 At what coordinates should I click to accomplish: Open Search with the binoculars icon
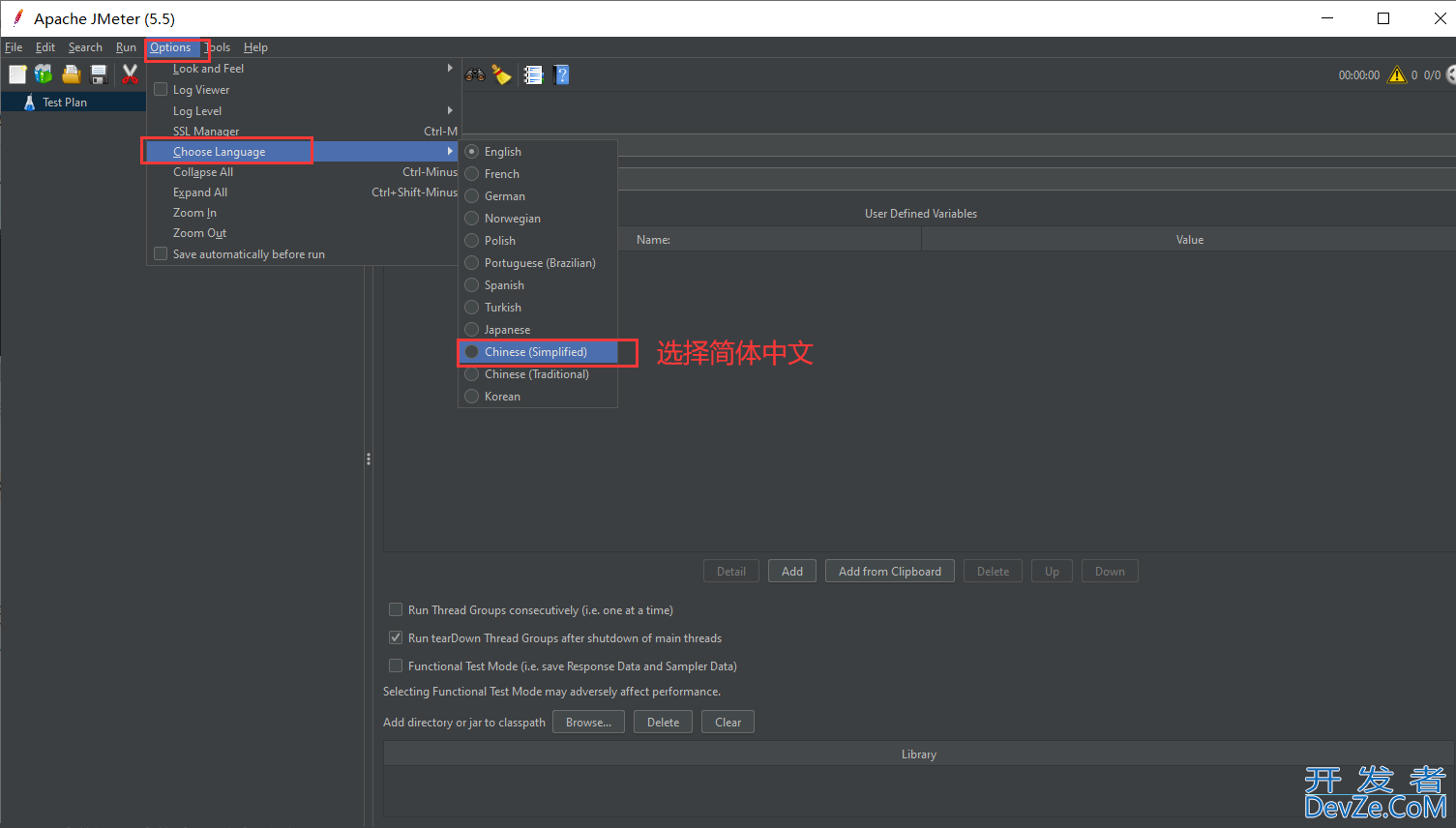tap(475, 74)
